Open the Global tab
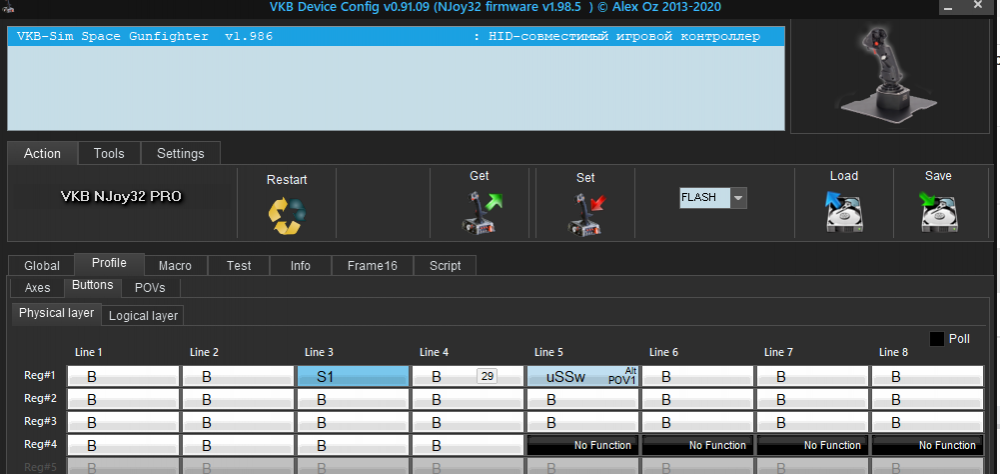 coord(41,266)
